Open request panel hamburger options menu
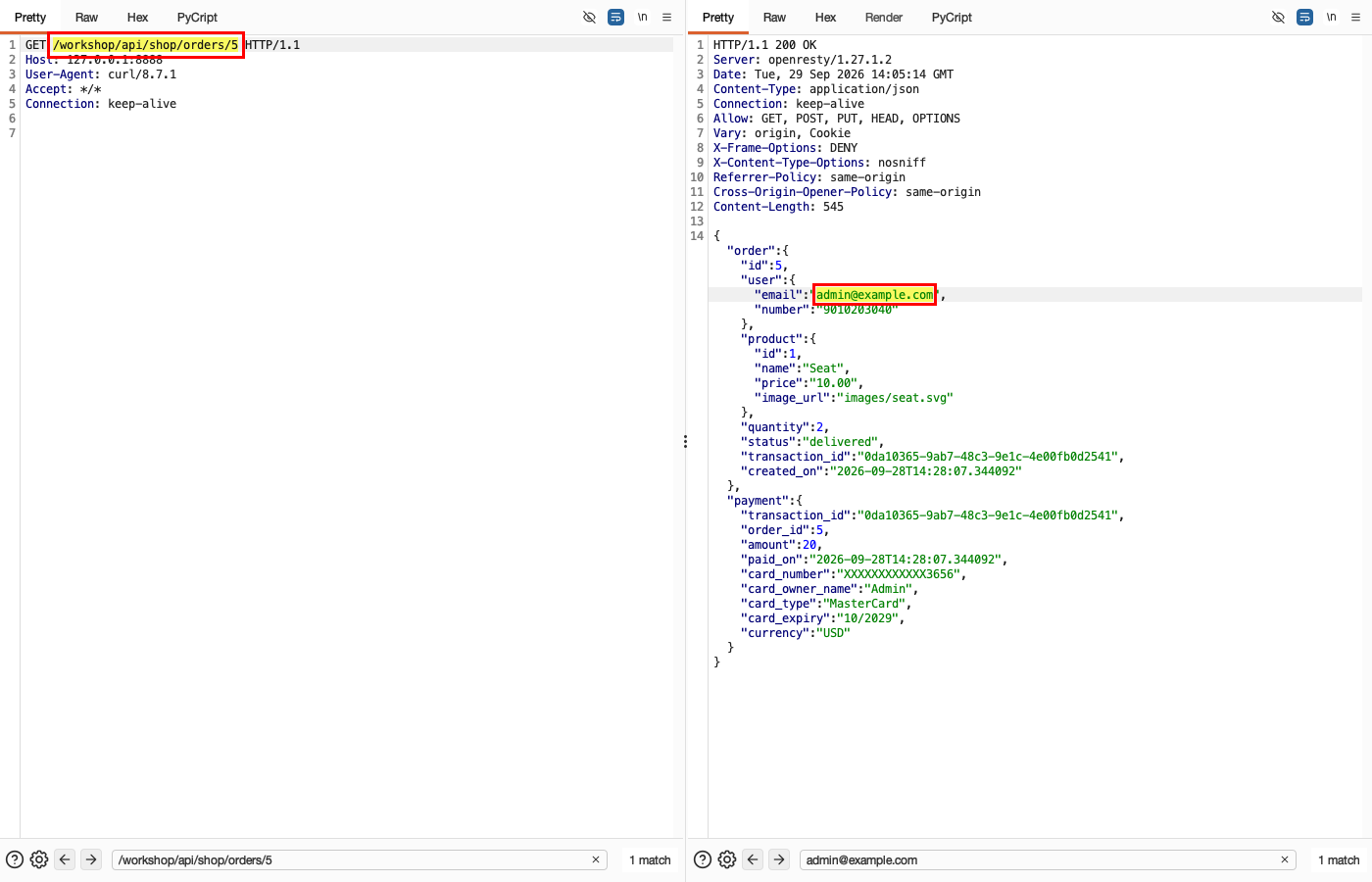 667,17
